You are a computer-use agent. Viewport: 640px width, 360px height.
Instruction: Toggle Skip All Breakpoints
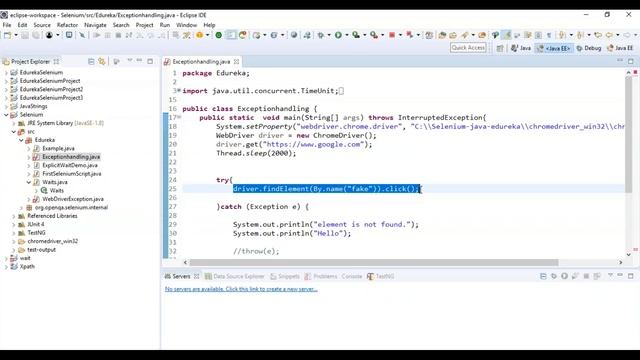point(82,35)
